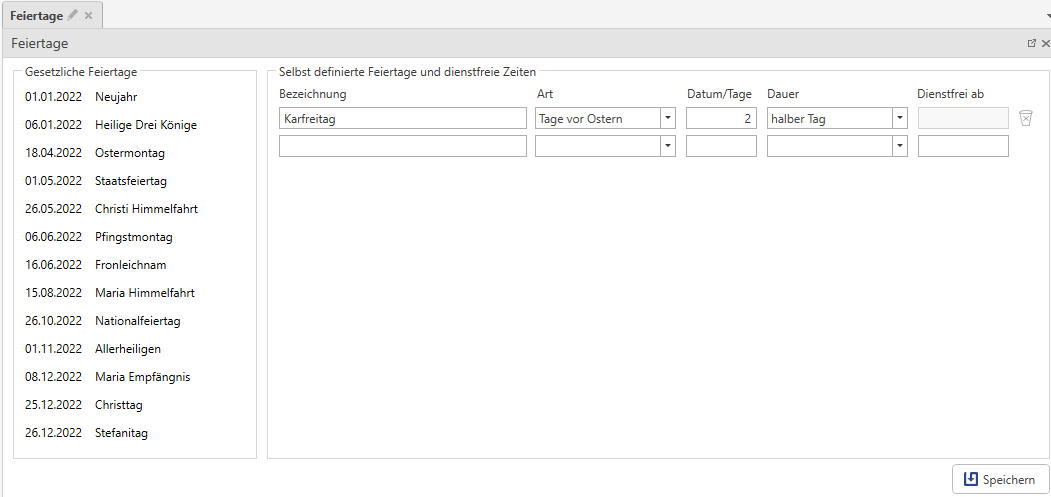Close the Feiertage tab
The height and width of the screenshot is (497, 1051).
click(x=88, y=15)
